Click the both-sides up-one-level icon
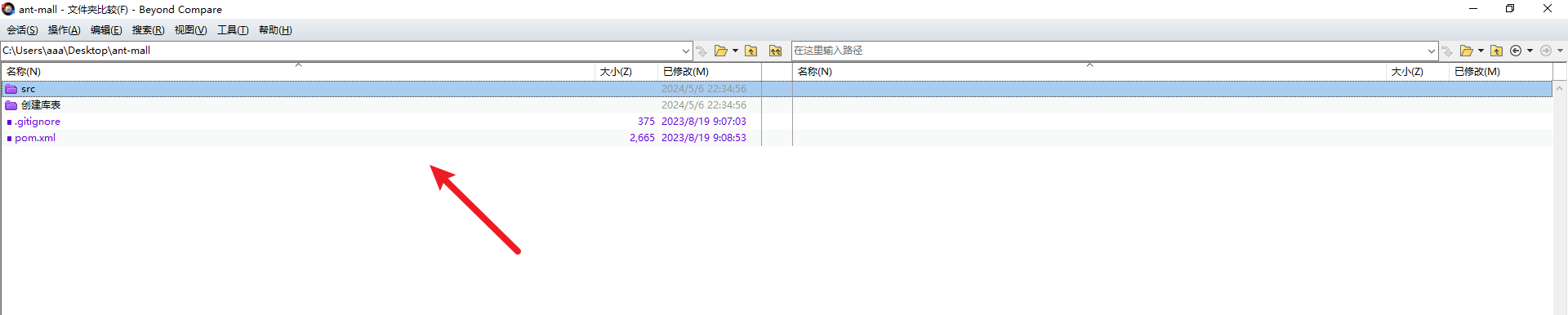The image size is (1568, 315). (775, 51)
